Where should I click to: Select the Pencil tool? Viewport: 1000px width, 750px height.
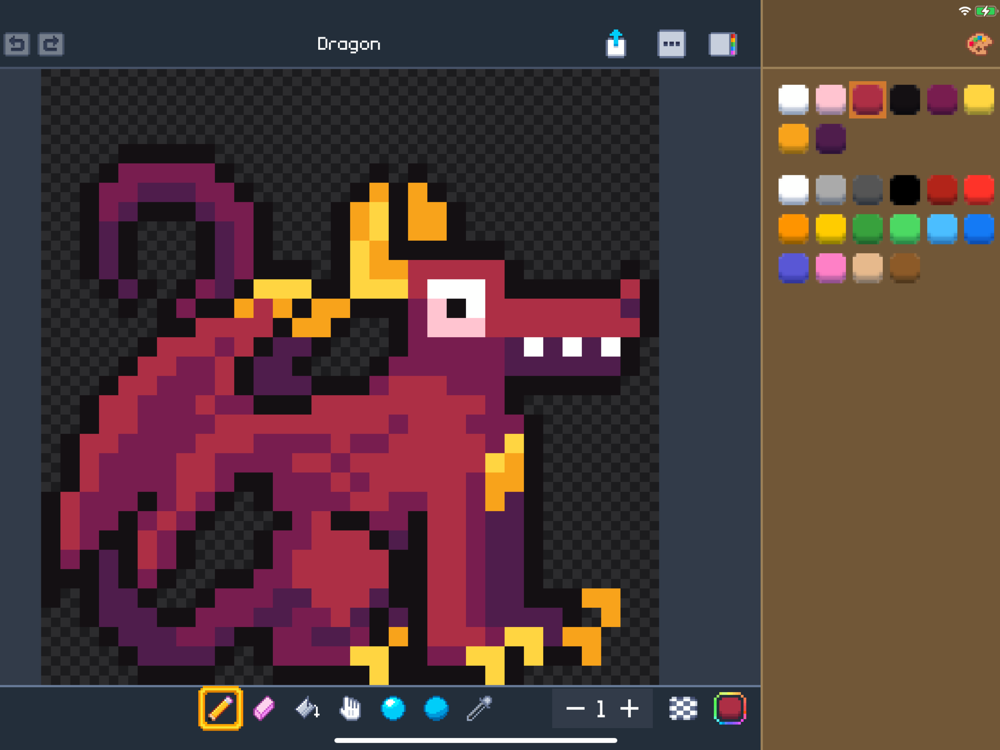coord(221,709)
